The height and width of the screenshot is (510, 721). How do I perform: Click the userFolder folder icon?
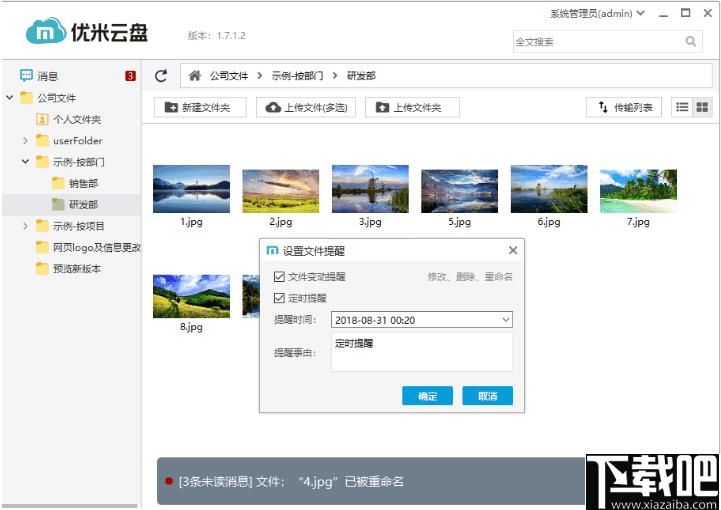tap(42, 140)
